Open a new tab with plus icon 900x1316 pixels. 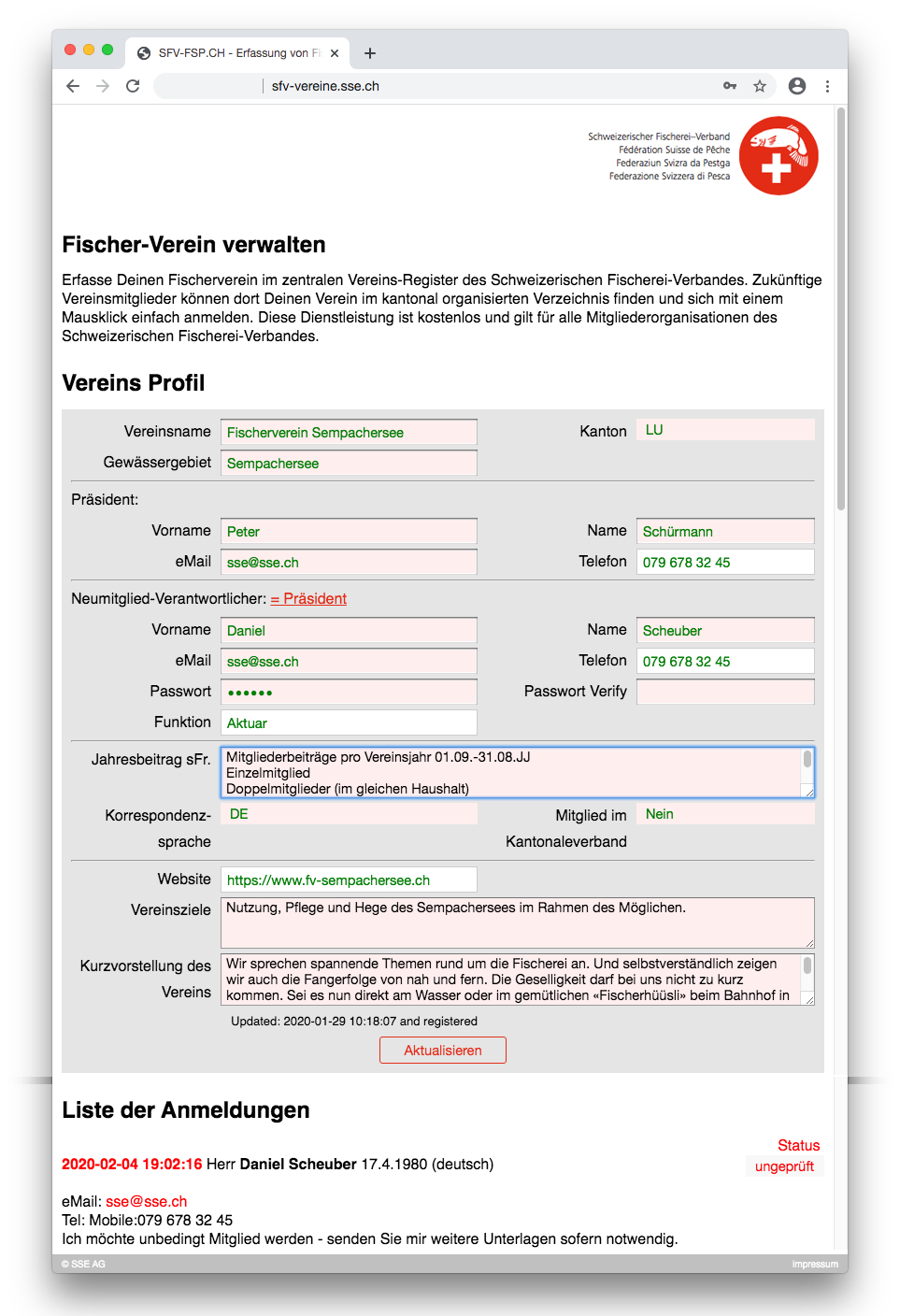(370, 53)
